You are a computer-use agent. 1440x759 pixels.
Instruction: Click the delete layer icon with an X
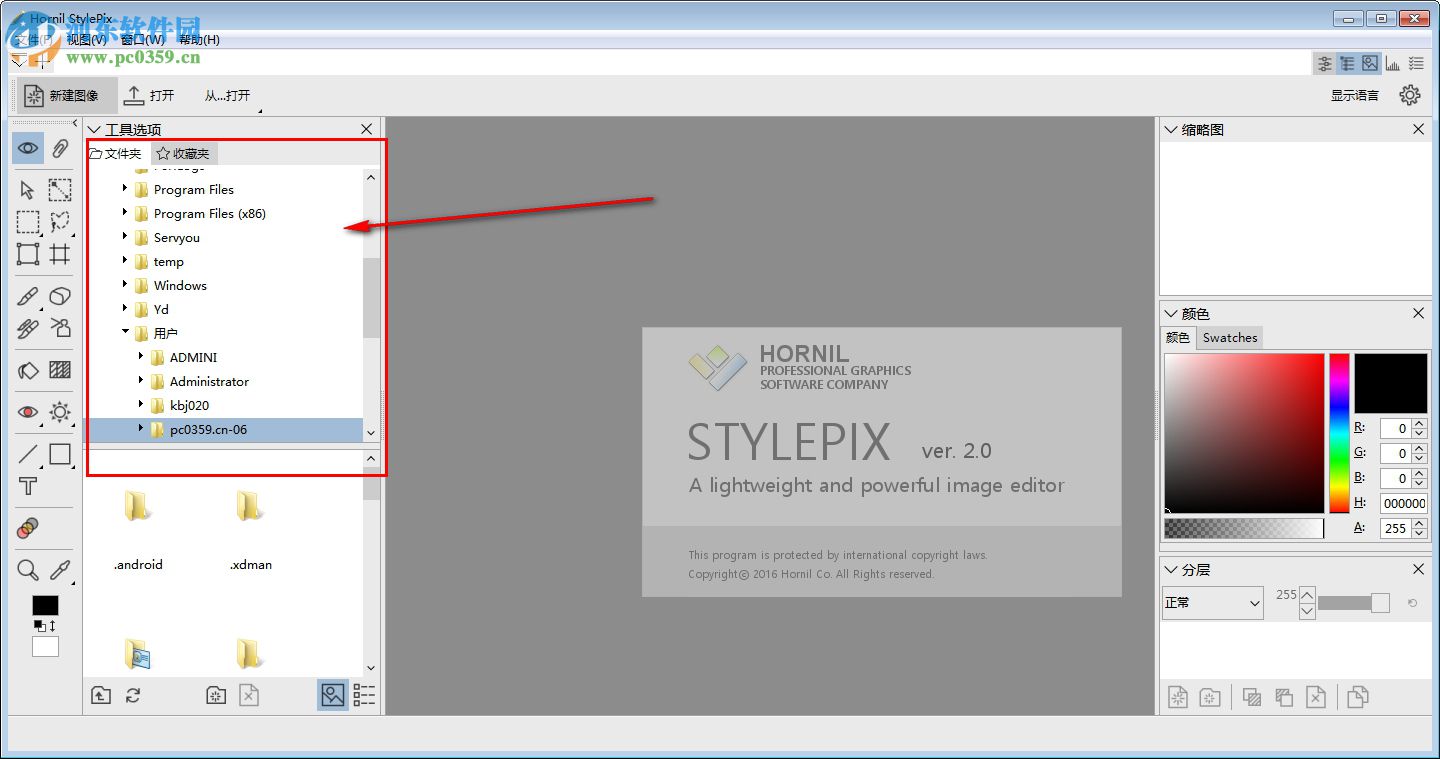click(x=1316, y=697)
